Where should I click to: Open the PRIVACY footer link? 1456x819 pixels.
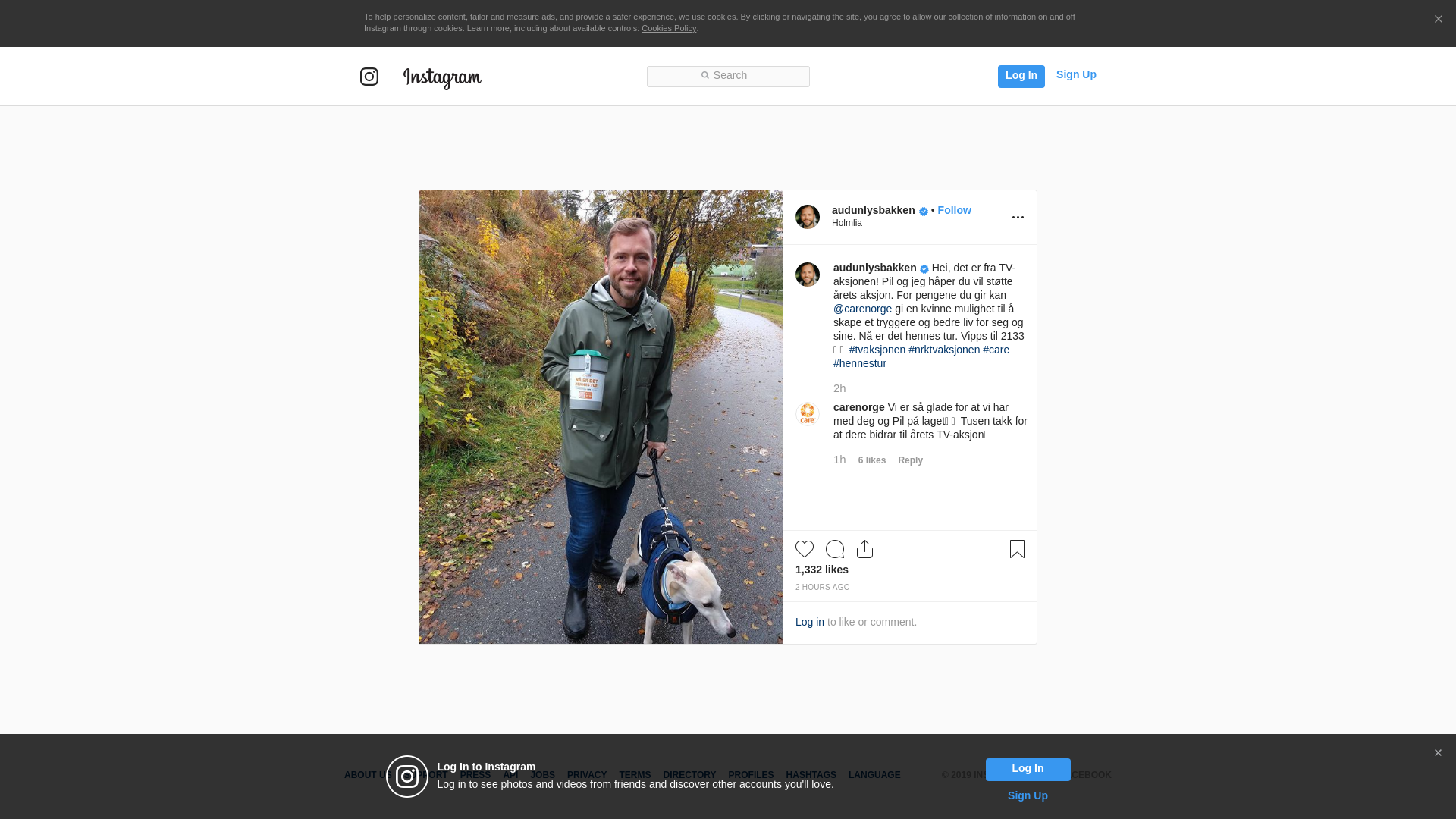point(587,775)
